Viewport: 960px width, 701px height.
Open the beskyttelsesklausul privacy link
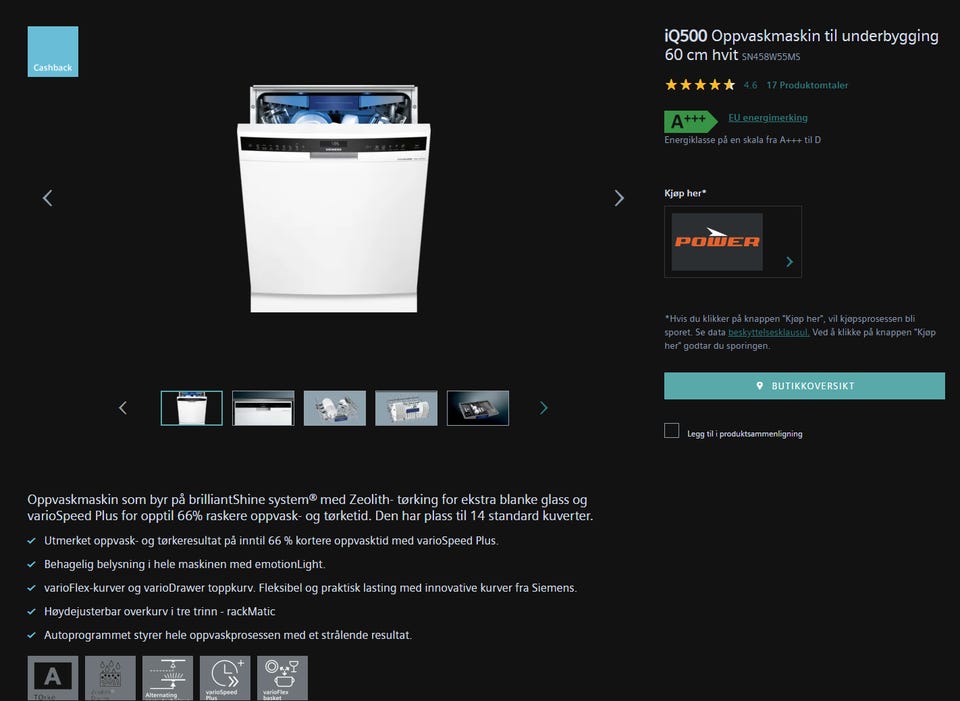pos(768,332)
